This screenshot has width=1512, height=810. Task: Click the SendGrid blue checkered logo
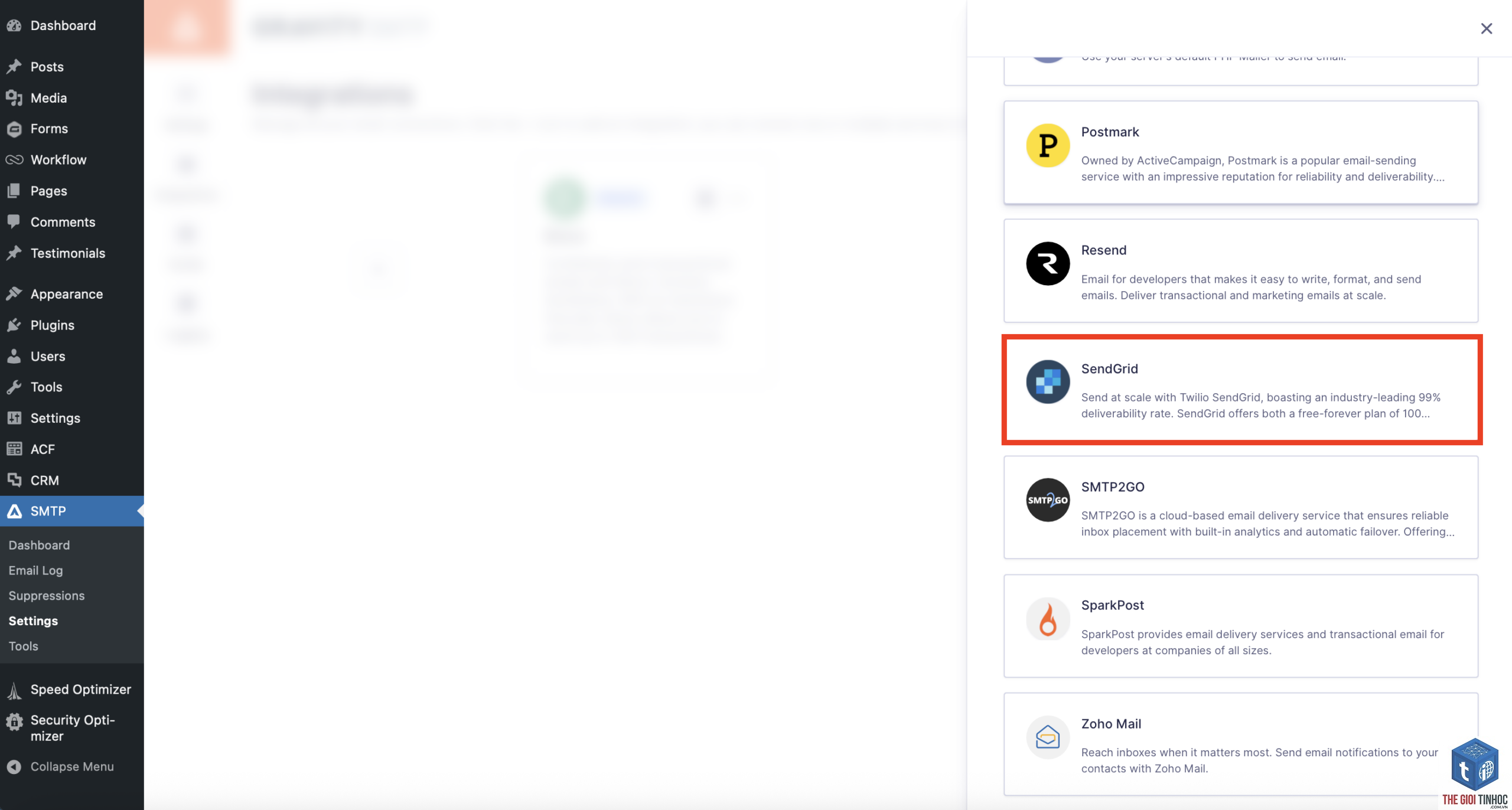(x=1048, y=381)
